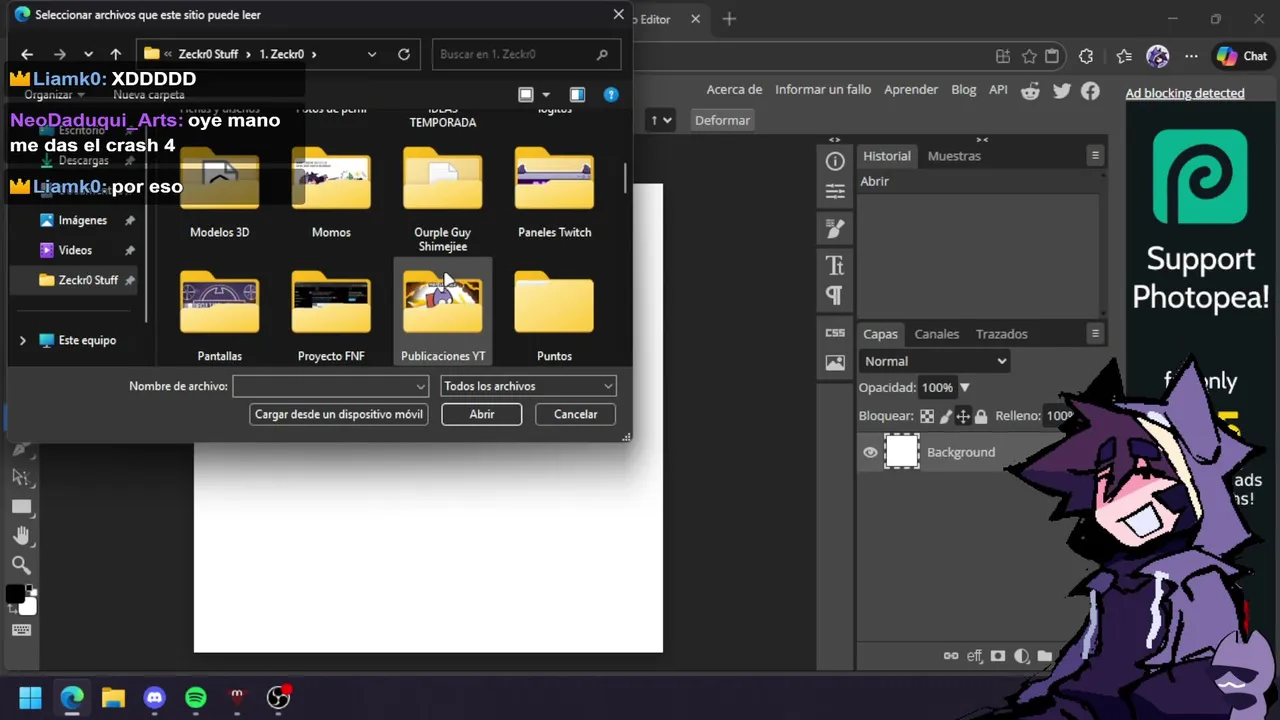The width and height of the screenshot is (1280, 720).
Task: Open the Brush settings panel icon
Action: tap(835, 229)
